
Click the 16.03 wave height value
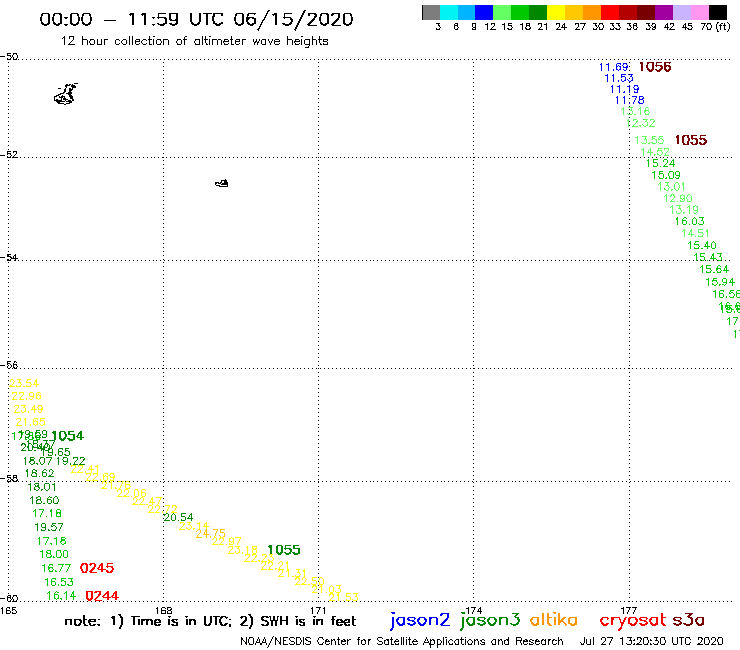click(x=690, y=221)
